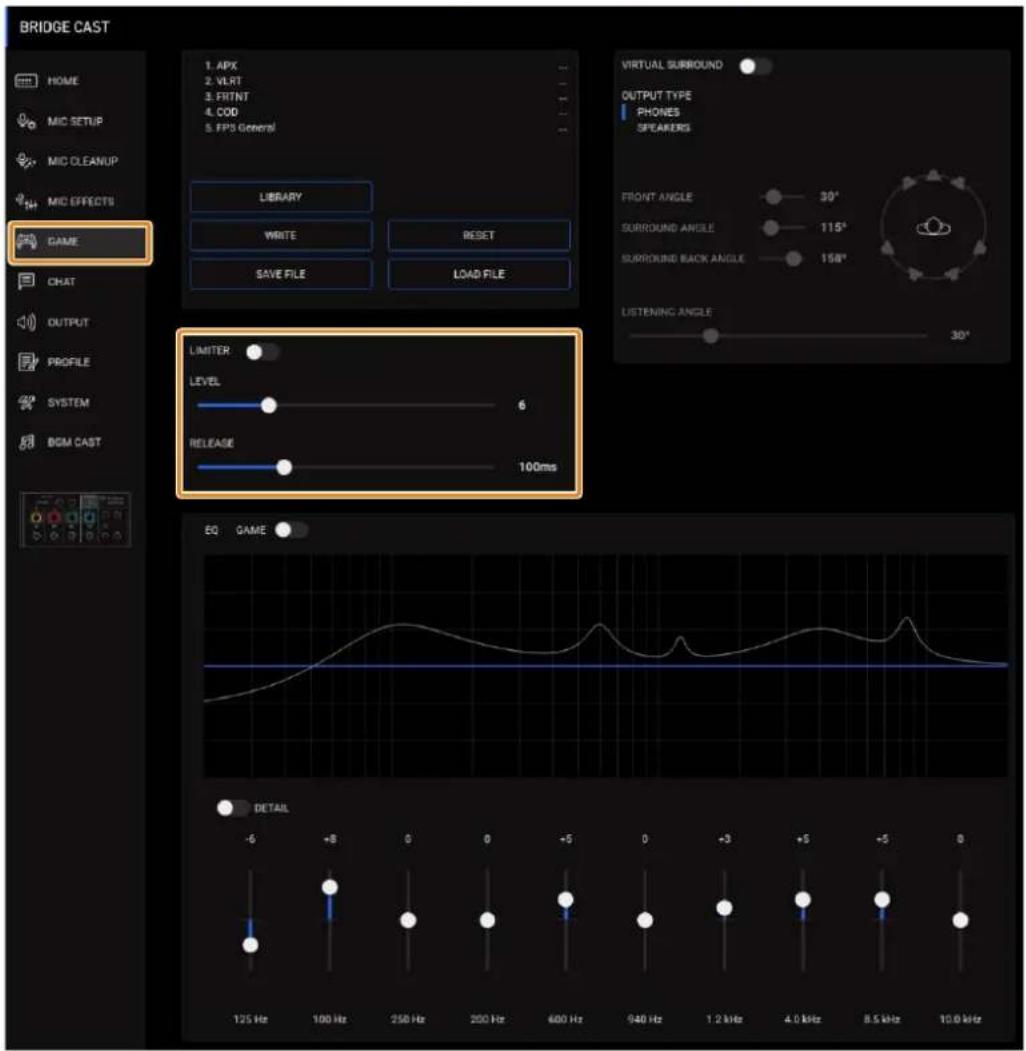
Task: Click the EQ frequency response graph
Action: coord(605,666)
